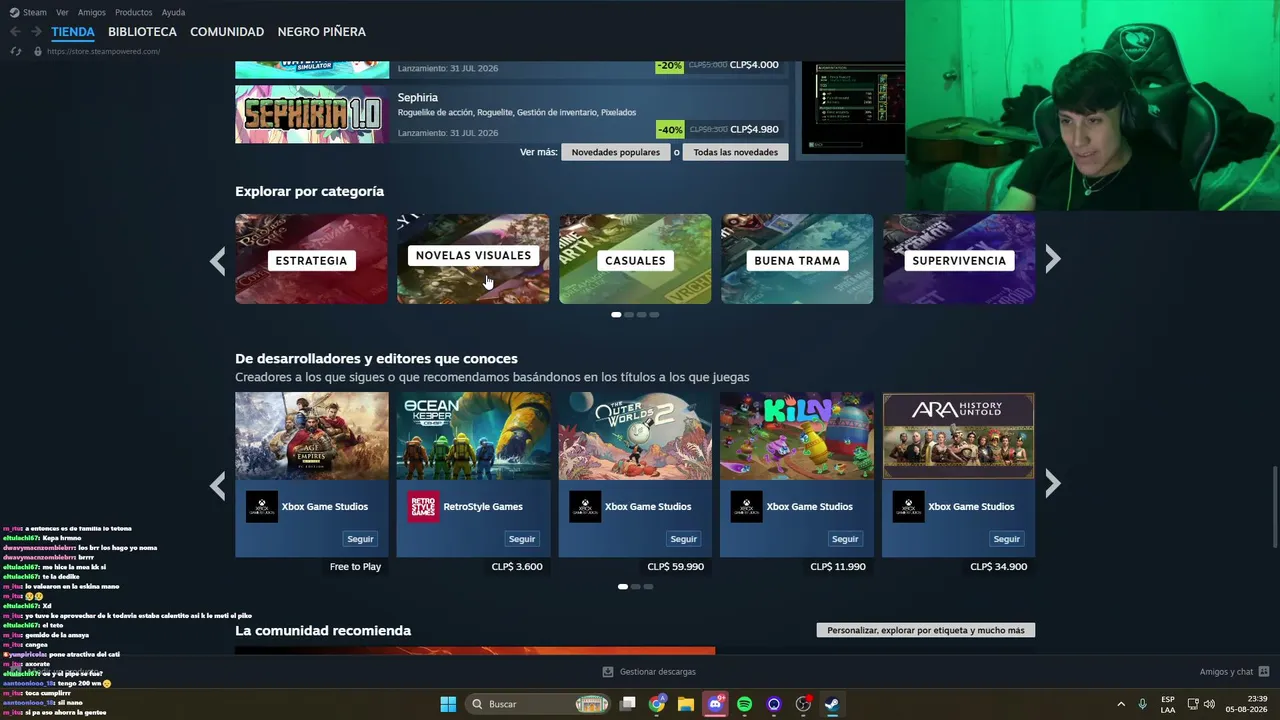This screenshot has height=720, width=1280.
Task: Open the Ayuda menu
Action: coord(173,12)
